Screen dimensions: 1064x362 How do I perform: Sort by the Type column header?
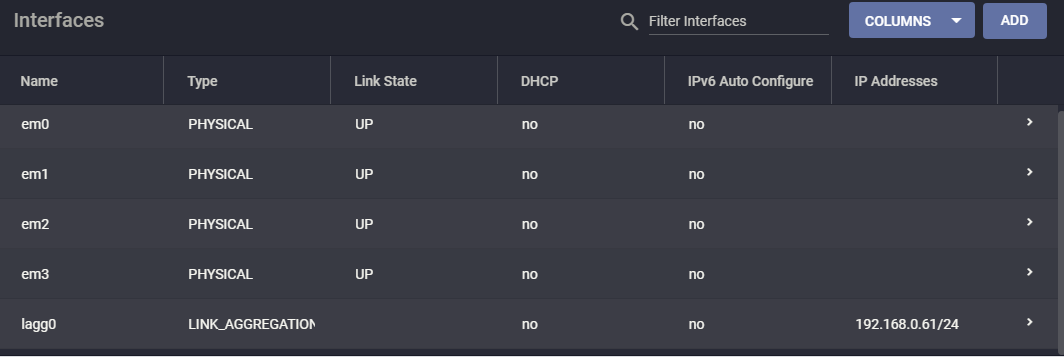click(x=202, y=81)
